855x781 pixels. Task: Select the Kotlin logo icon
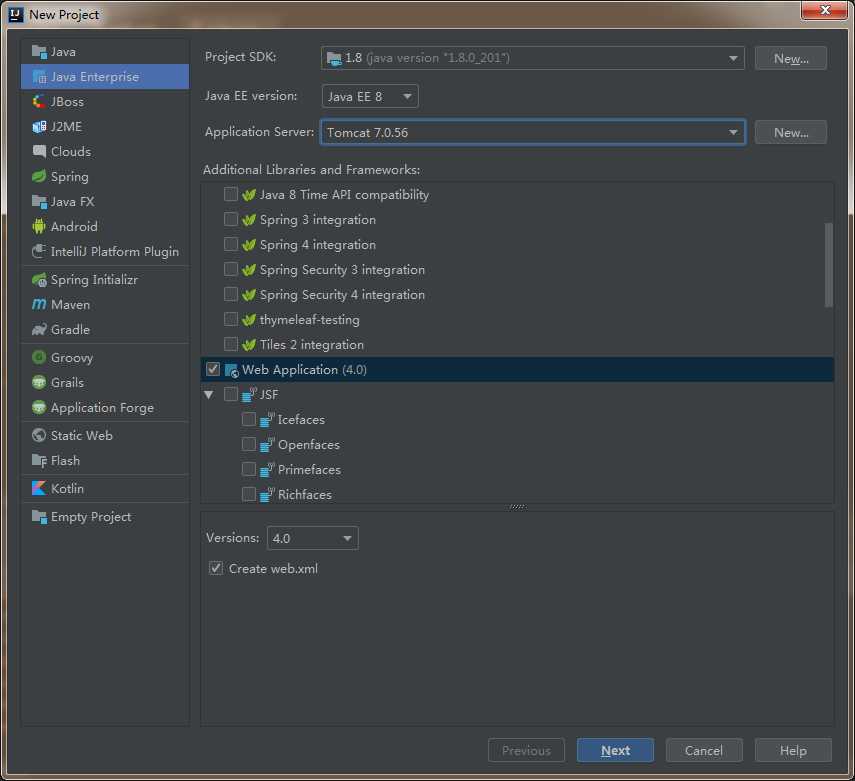pos(39,488)
